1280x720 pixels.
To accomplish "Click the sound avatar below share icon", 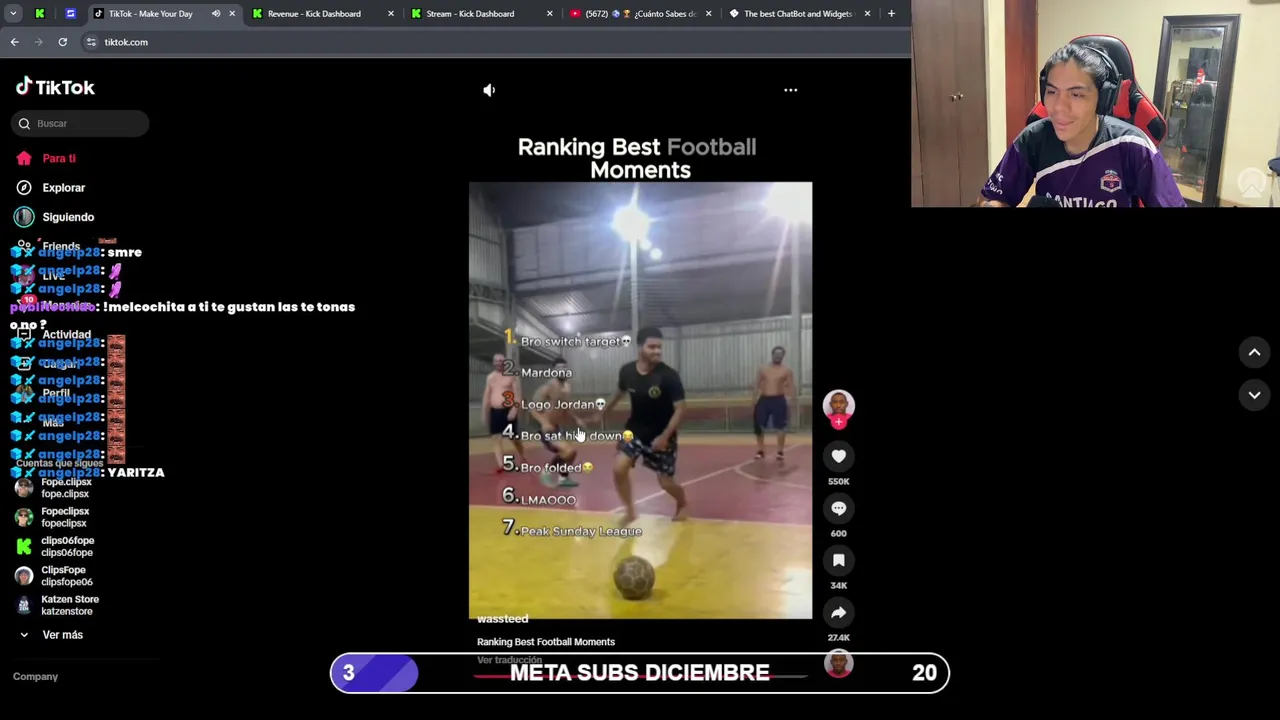I will [838, 664].
